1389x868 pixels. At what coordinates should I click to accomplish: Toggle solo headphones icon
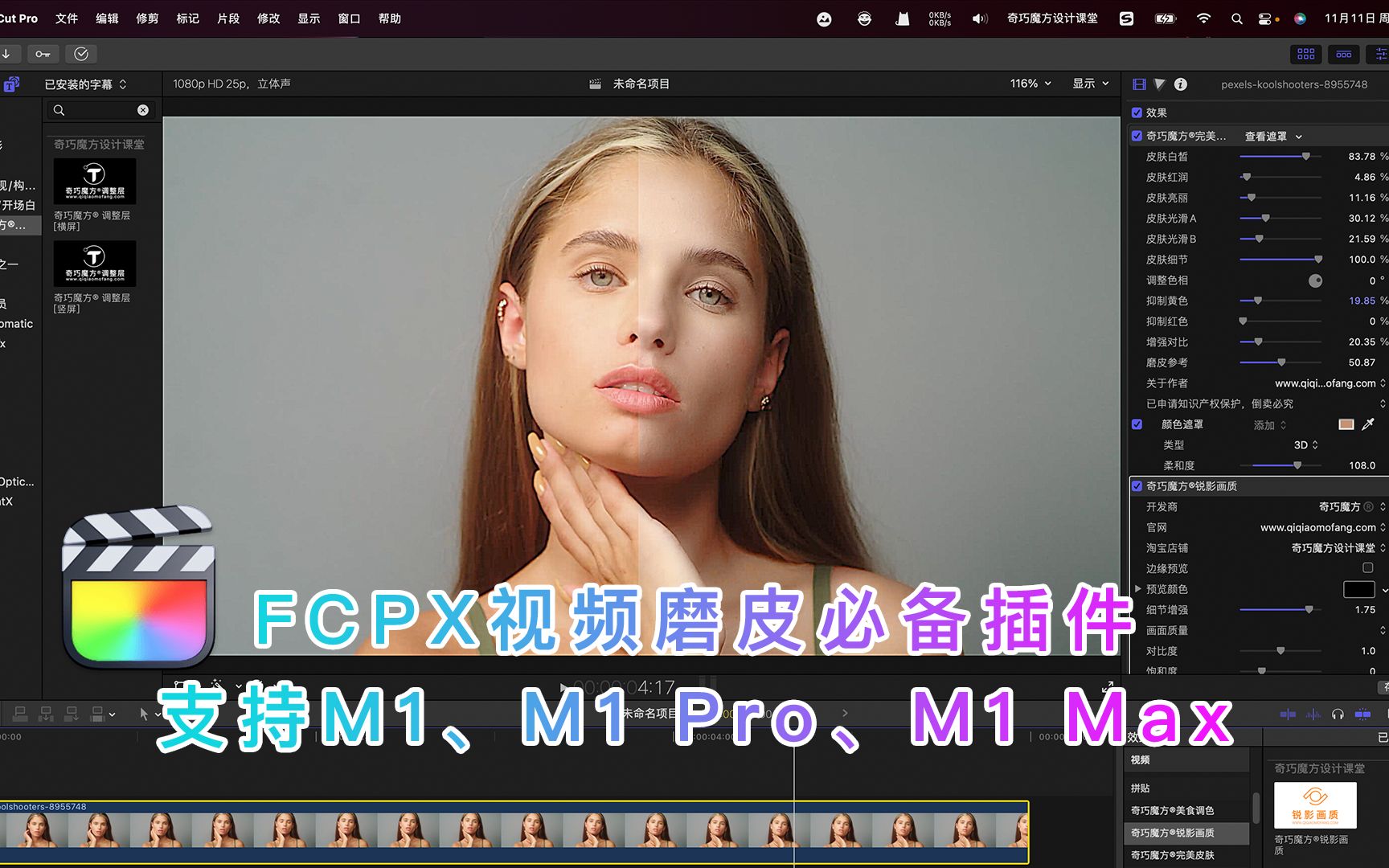click(1338, 714)
